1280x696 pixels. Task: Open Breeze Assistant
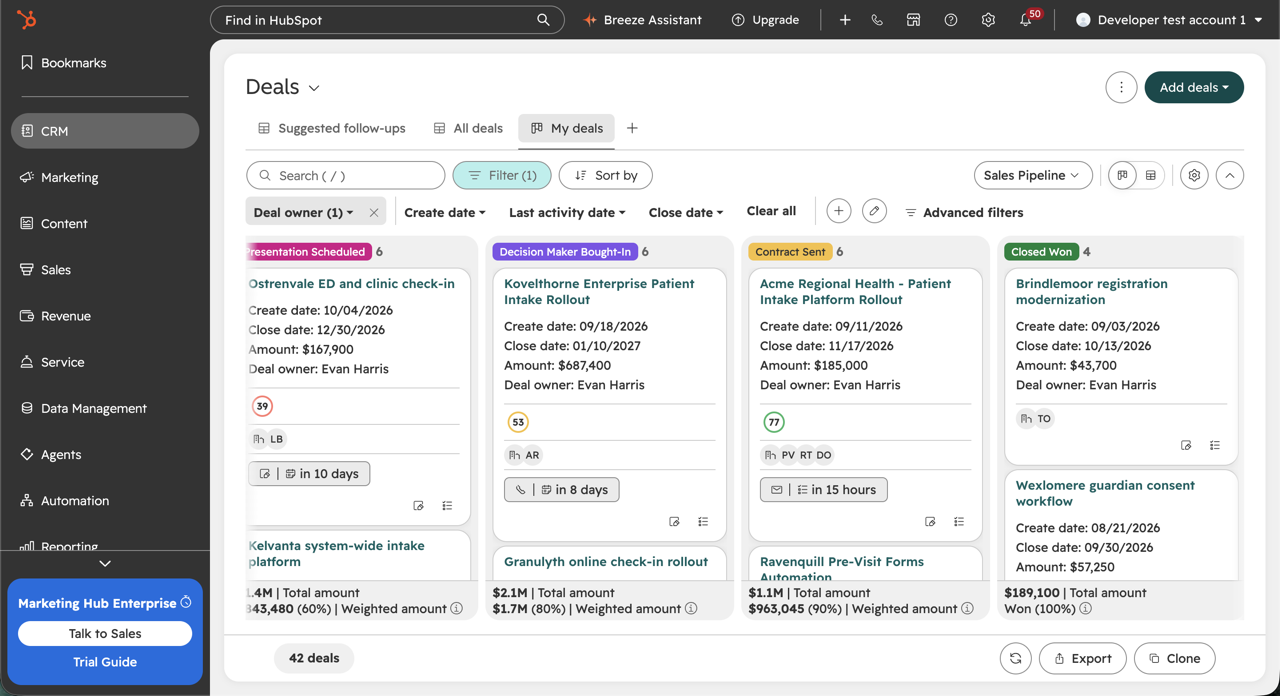[643, 20]
